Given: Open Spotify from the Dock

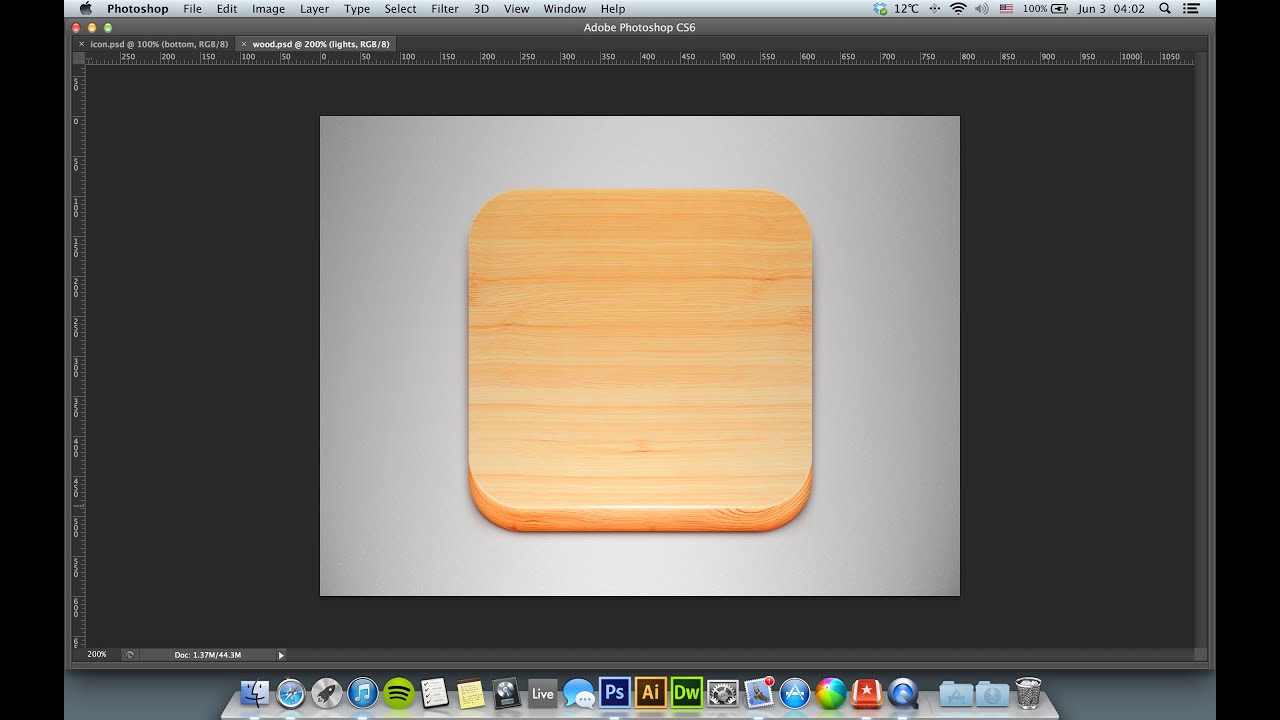Looking at the screenshot, I should pyautogui.click(x=399, y=691).
